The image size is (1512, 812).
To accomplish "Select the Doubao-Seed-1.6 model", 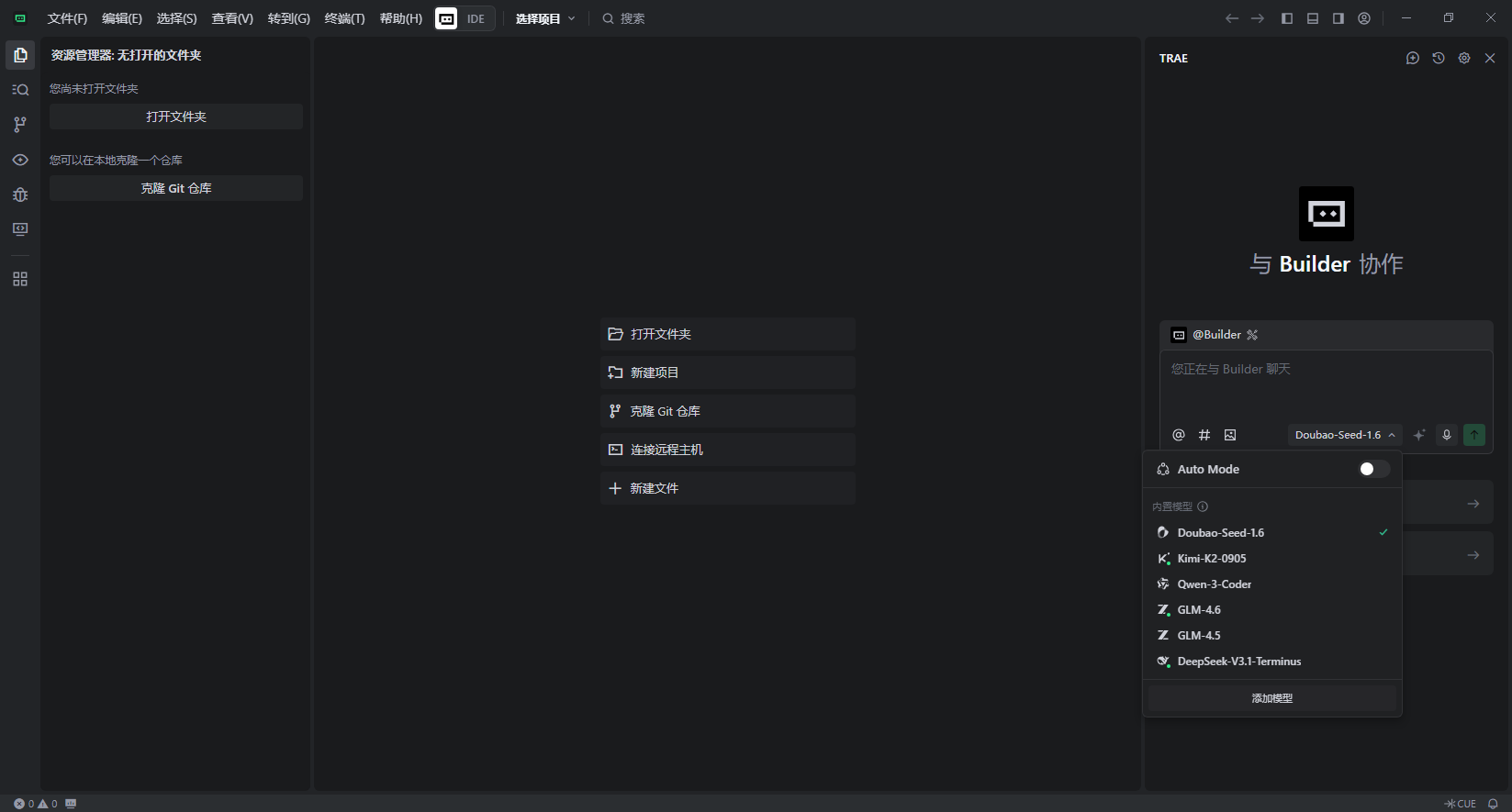I will 1272,533.
